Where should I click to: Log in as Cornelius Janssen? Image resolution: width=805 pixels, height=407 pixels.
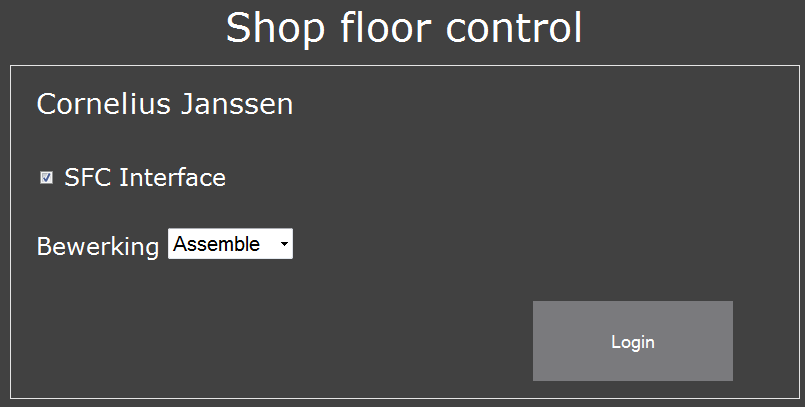[632, 341]
